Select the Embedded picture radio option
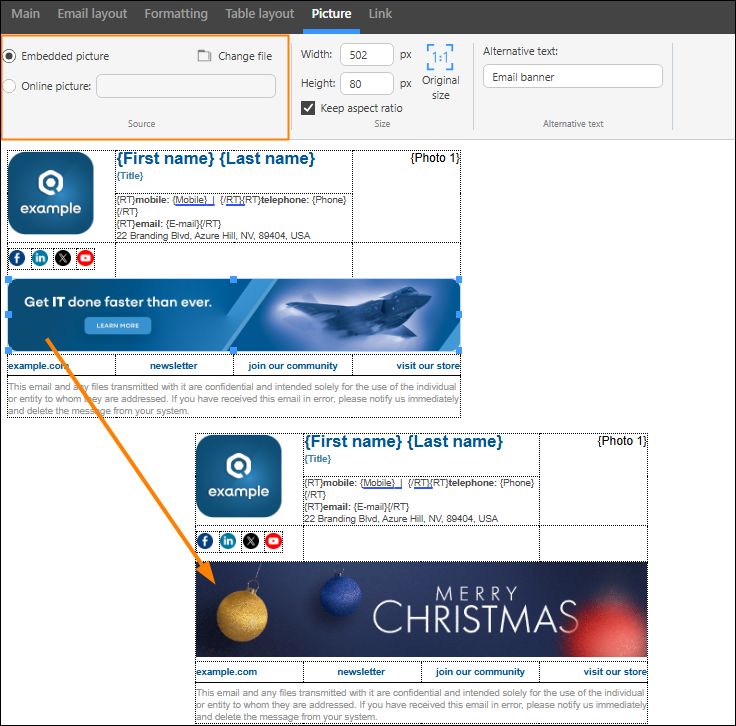This screenshot has width=736, height=726. pos(9,56)
